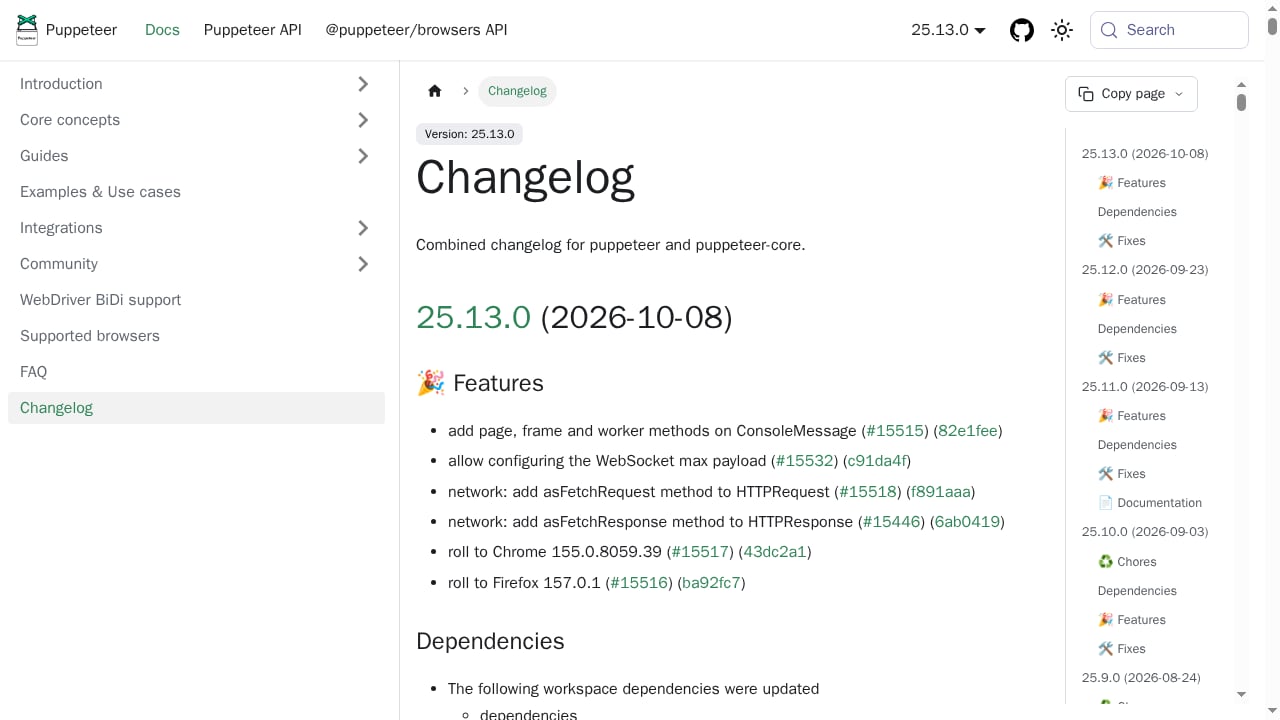The height and width of the screenshot is (720, 1280).
Task: Open the FAQ sidebar link
Action: click(x=196, y=372)
